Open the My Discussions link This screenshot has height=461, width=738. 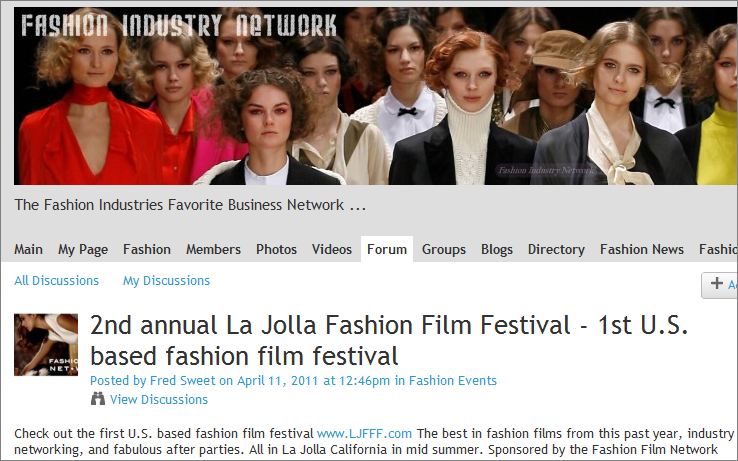click(x=166, y=281)
